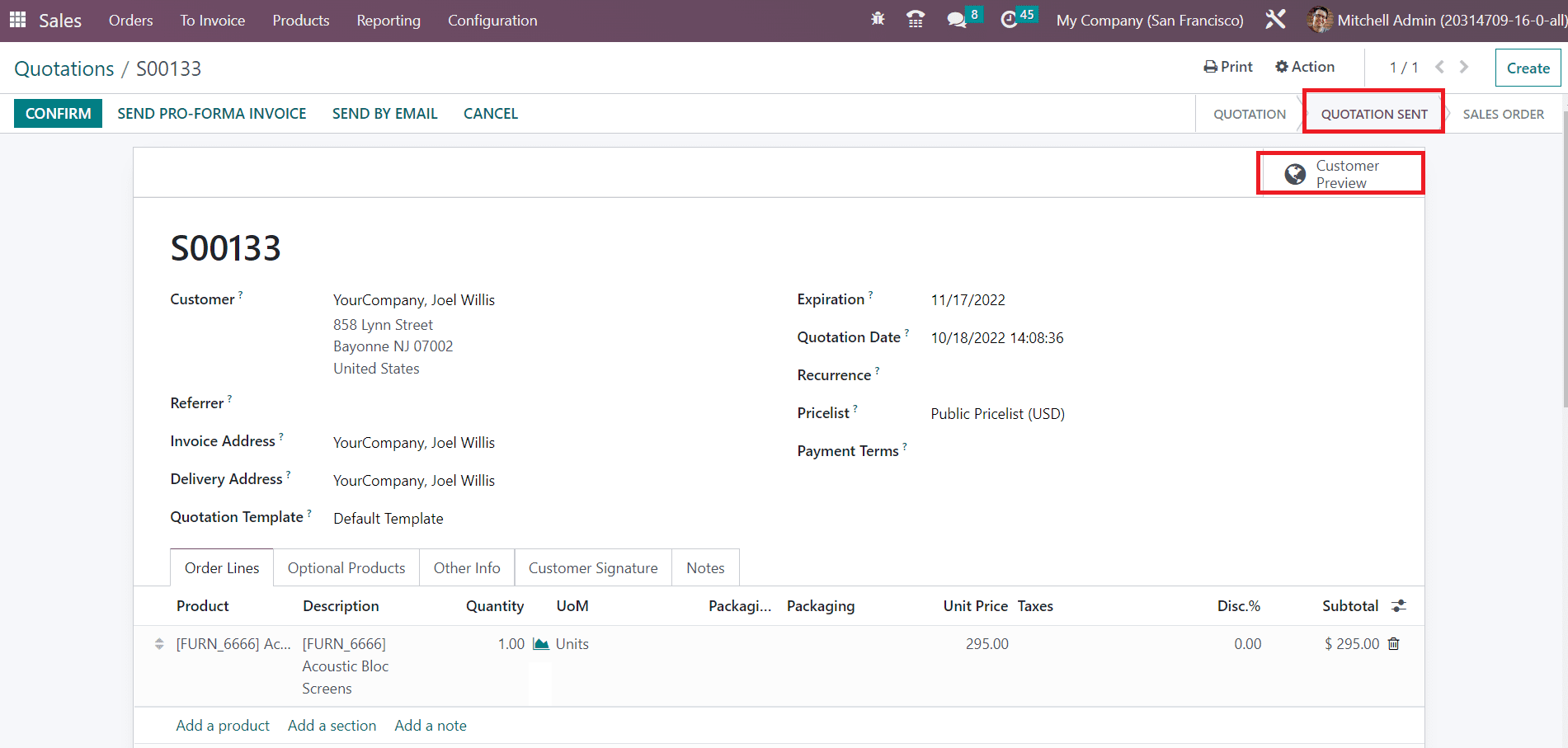The height and width of the screenshot is (748, 1568).
Task: Open the chat conversations icon
Action: [x=957, y=20]
